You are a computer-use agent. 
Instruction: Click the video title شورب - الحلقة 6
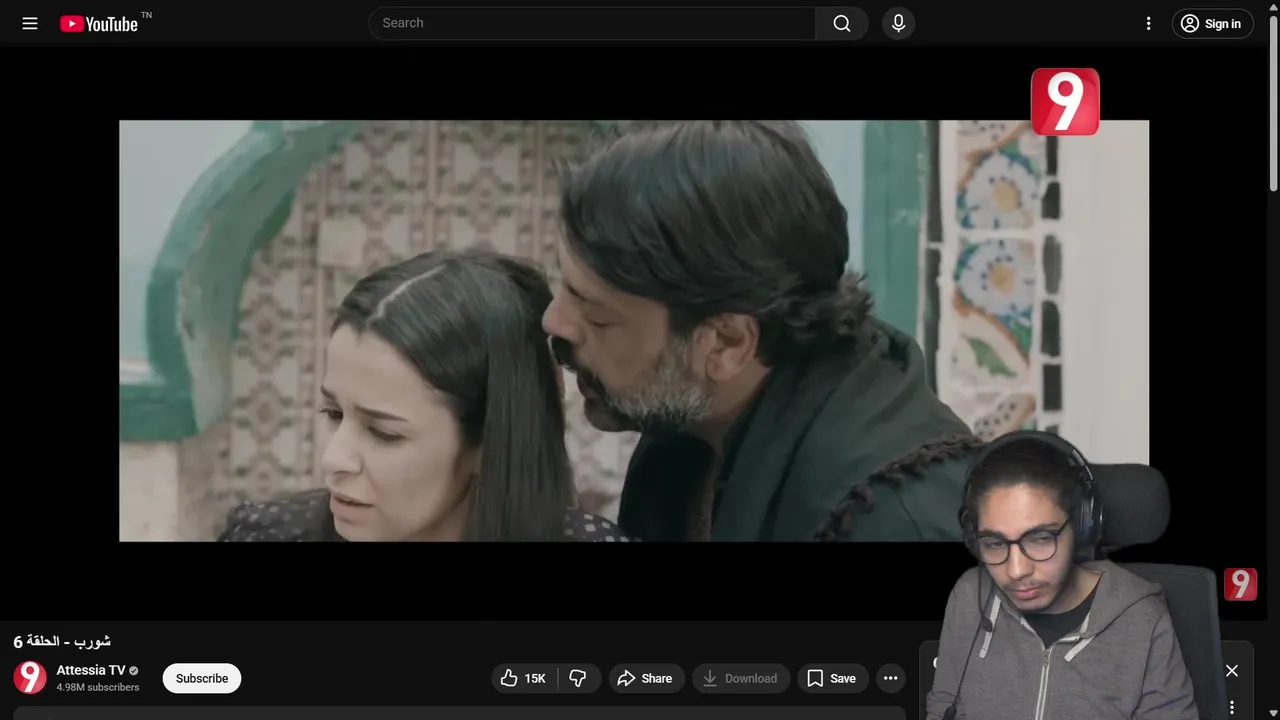(62, 641)
